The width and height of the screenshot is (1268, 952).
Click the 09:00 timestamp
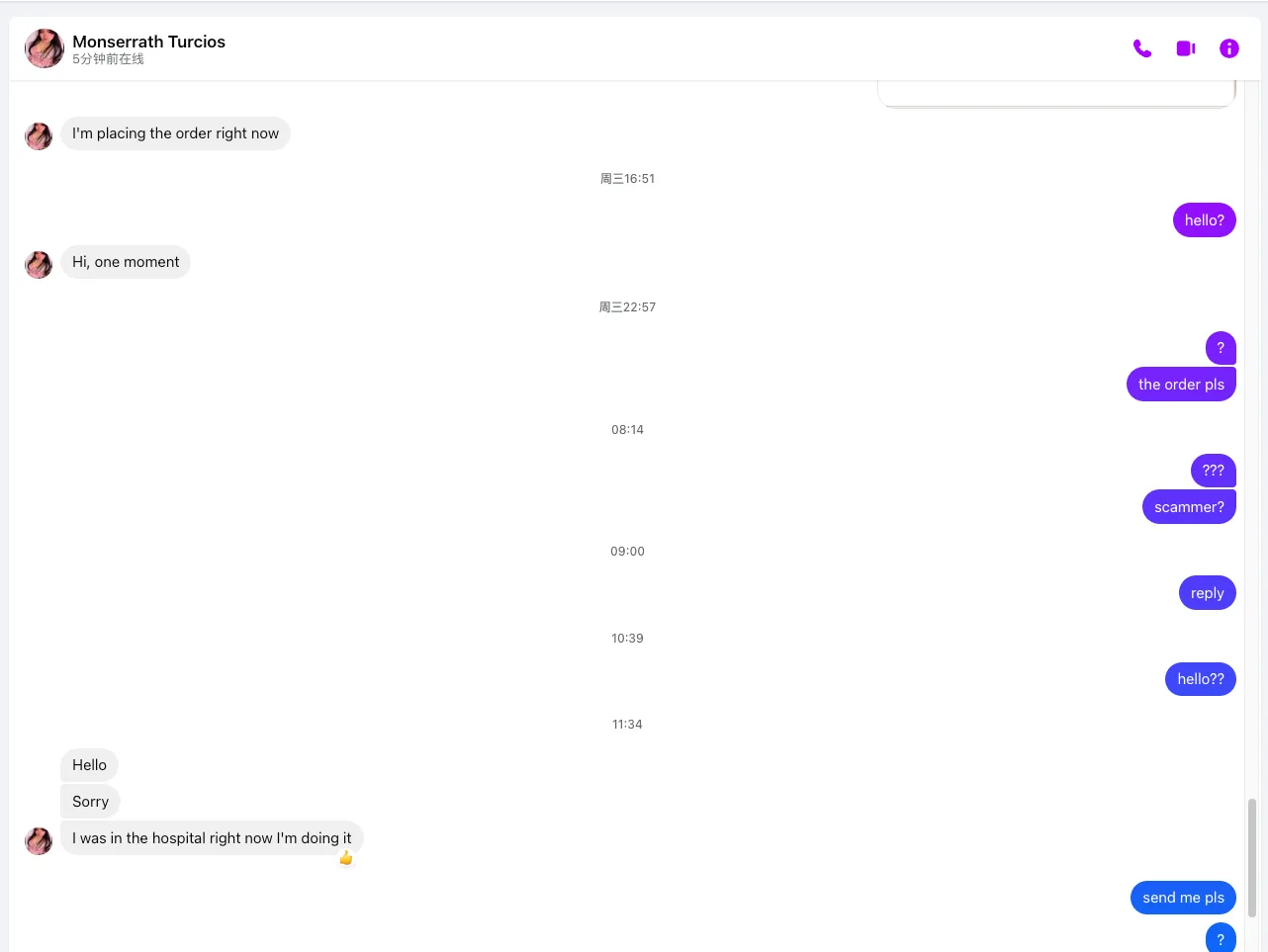pos(627,552)
